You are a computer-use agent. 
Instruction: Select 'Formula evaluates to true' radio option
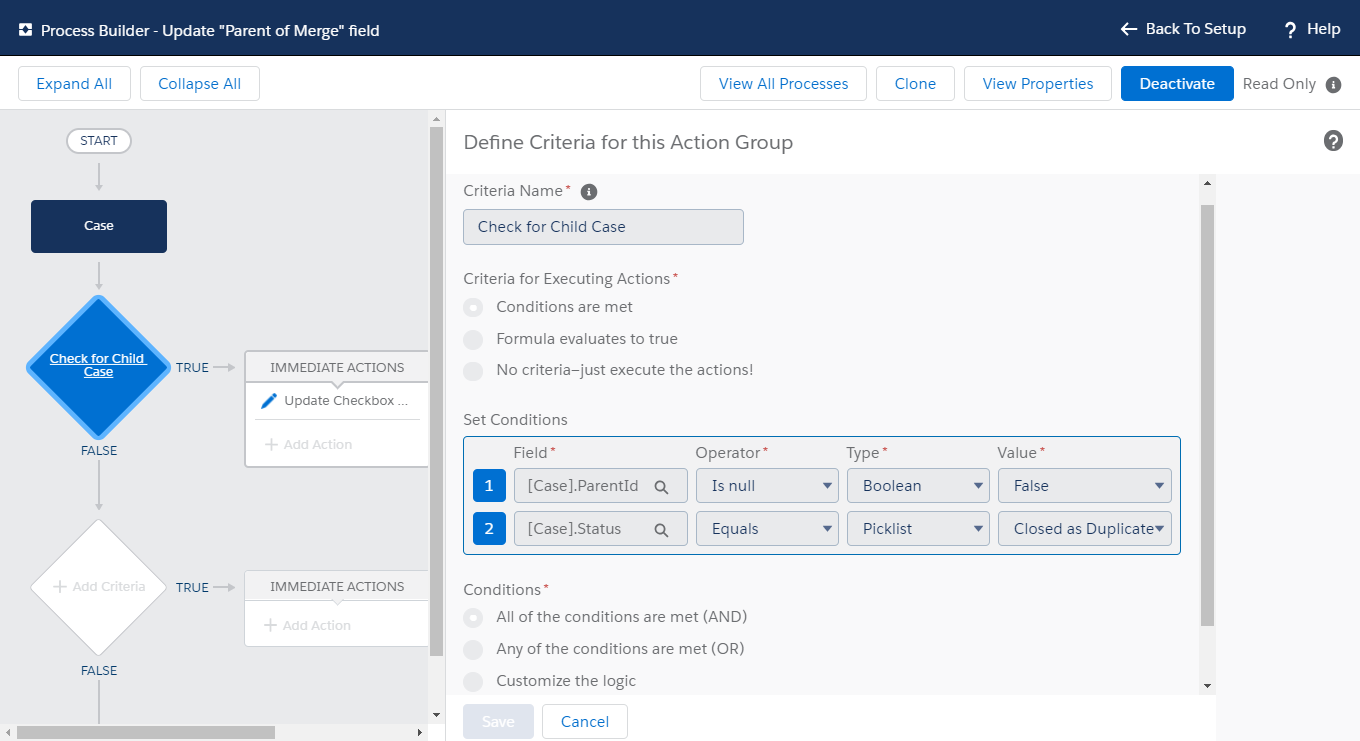(x=473, y=339)
